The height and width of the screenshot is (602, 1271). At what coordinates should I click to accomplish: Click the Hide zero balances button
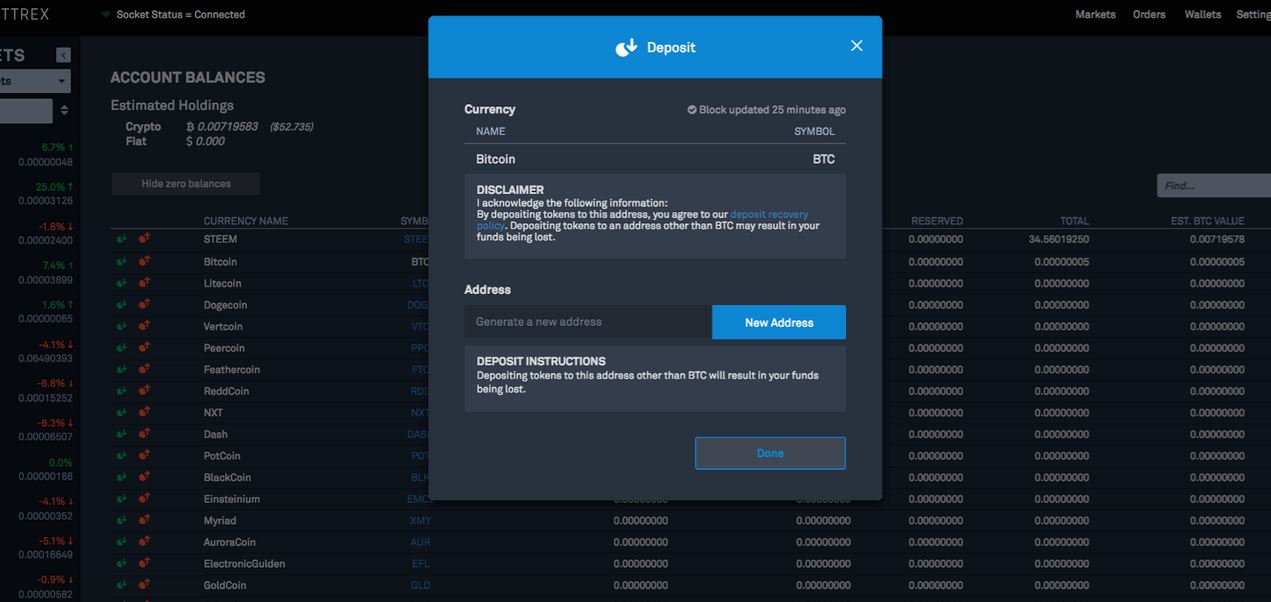tap(186, 184)
